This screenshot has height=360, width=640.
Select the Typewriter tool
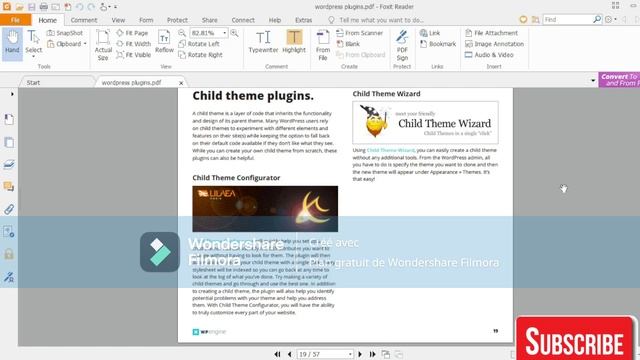click(x=263, y=42)
